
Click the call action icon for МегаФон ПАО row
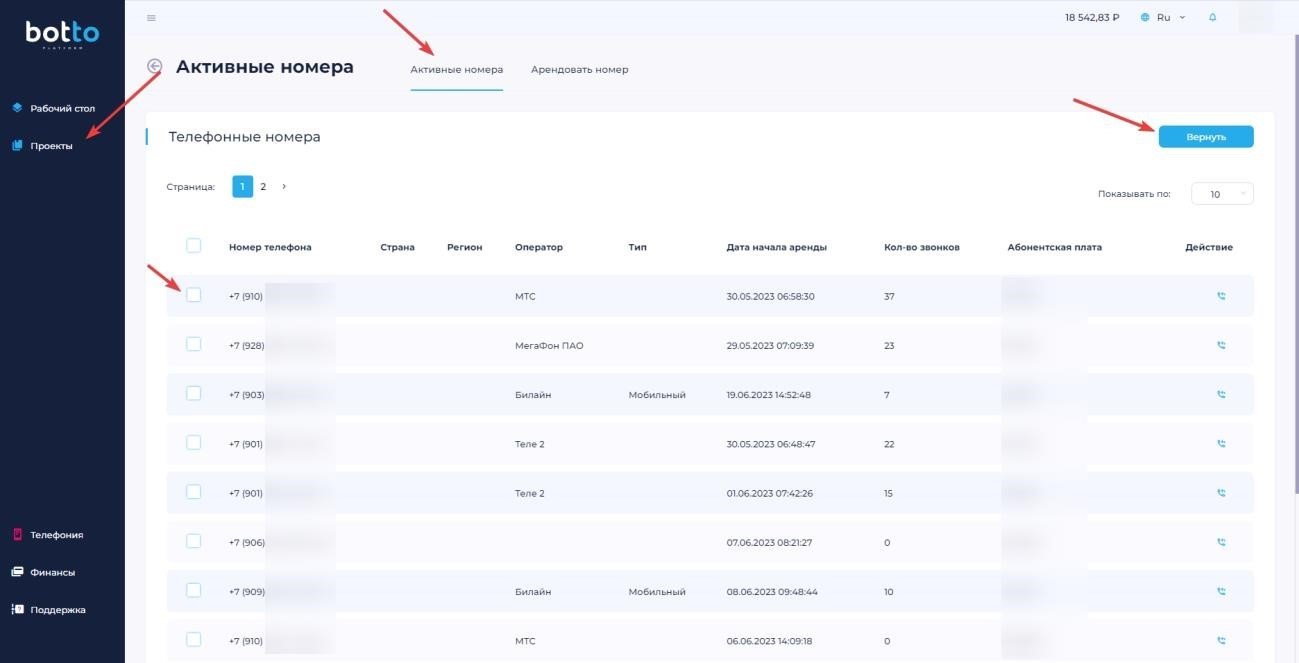point(1220,345)
